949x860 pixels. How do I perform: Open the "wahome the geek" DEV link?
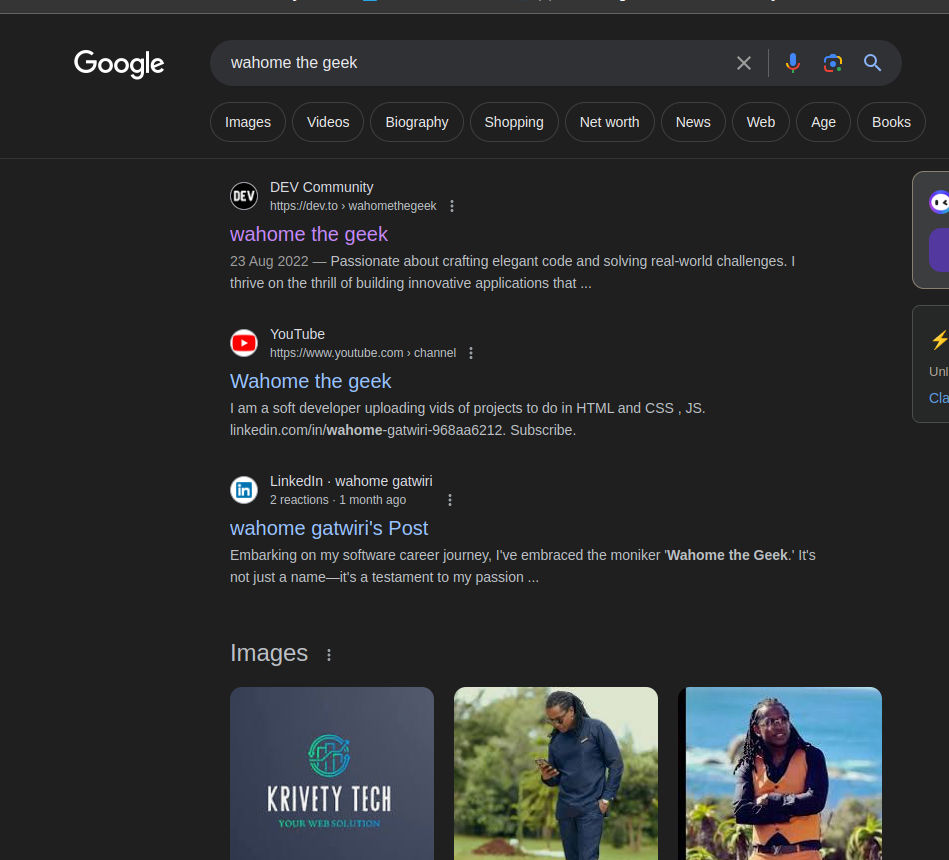tap(309, 234)
